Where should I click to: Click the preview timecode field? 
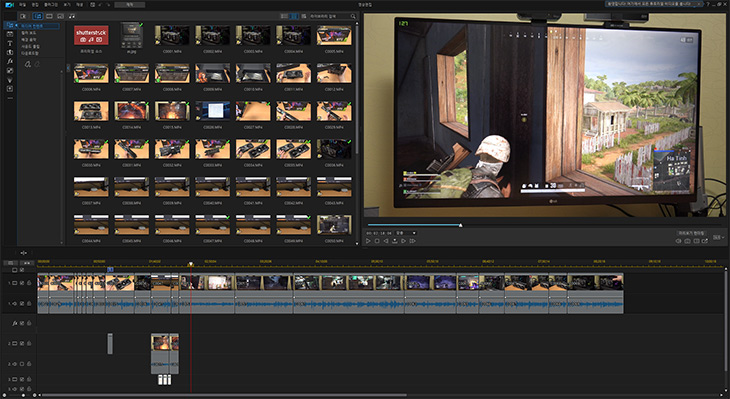pyautogui.click(x=379, y=233)
